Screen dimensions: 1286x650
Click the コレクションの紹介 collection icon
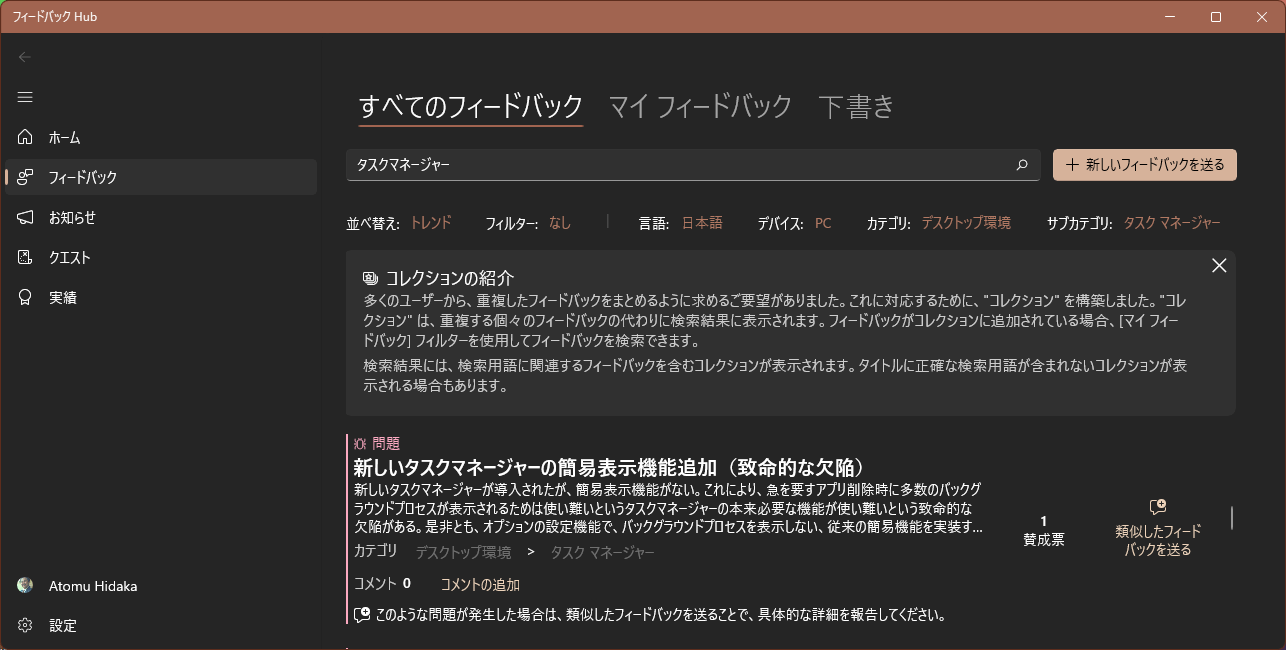click(x=371, y=278)
